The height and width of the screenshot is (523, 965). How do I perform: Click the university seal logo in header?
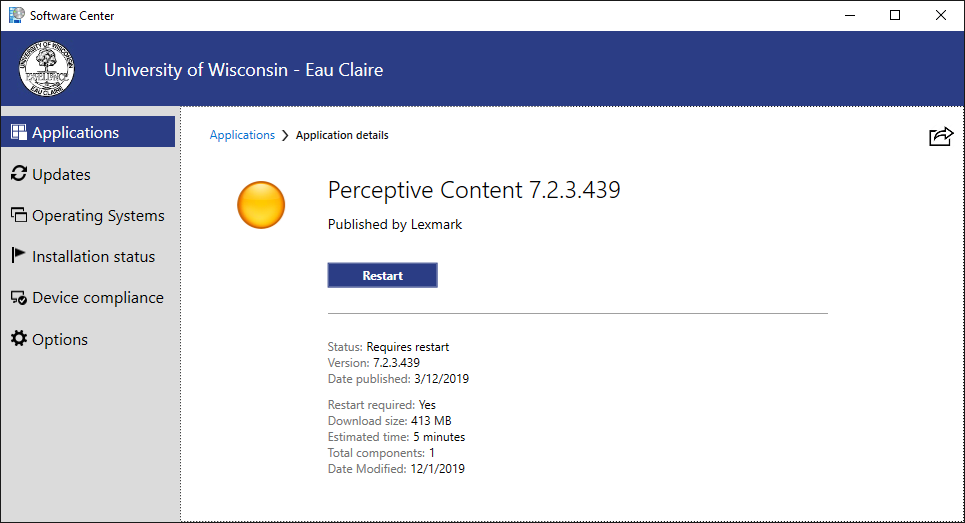[46, 69]
